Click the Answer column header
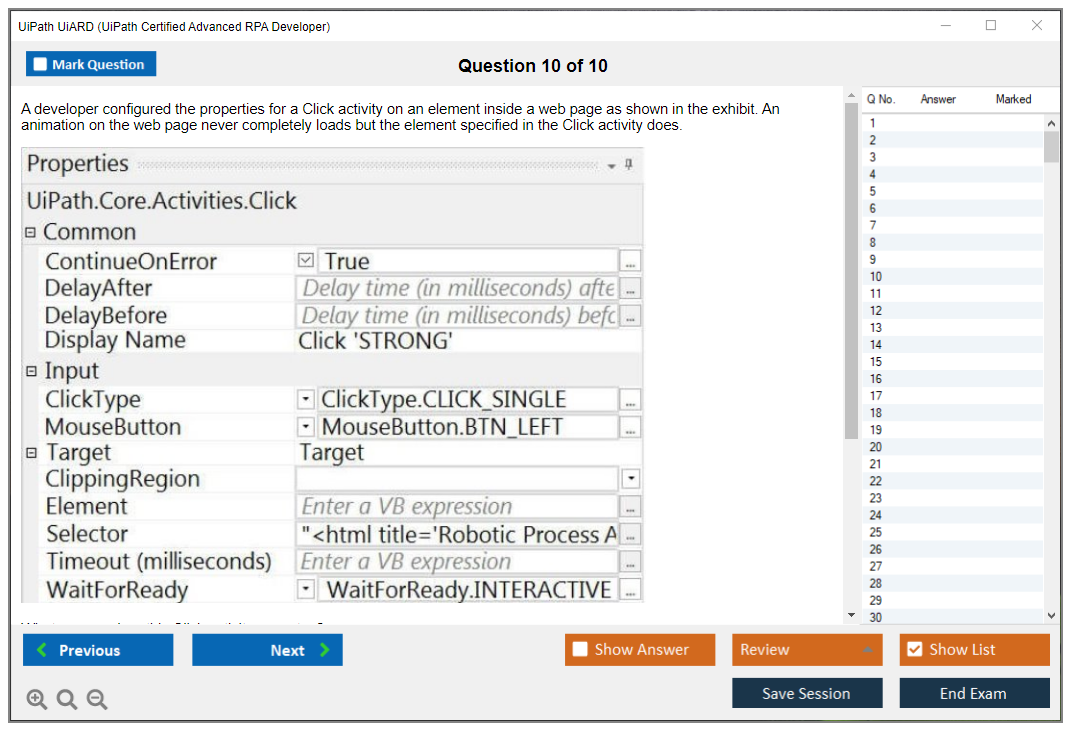 pos(938,99)
